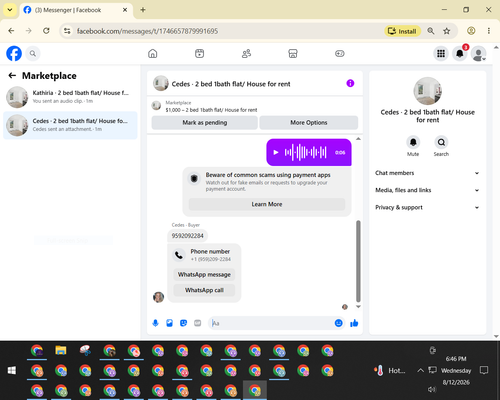Click the chat vertical scrollbar thumb

(x=358, y=261)
